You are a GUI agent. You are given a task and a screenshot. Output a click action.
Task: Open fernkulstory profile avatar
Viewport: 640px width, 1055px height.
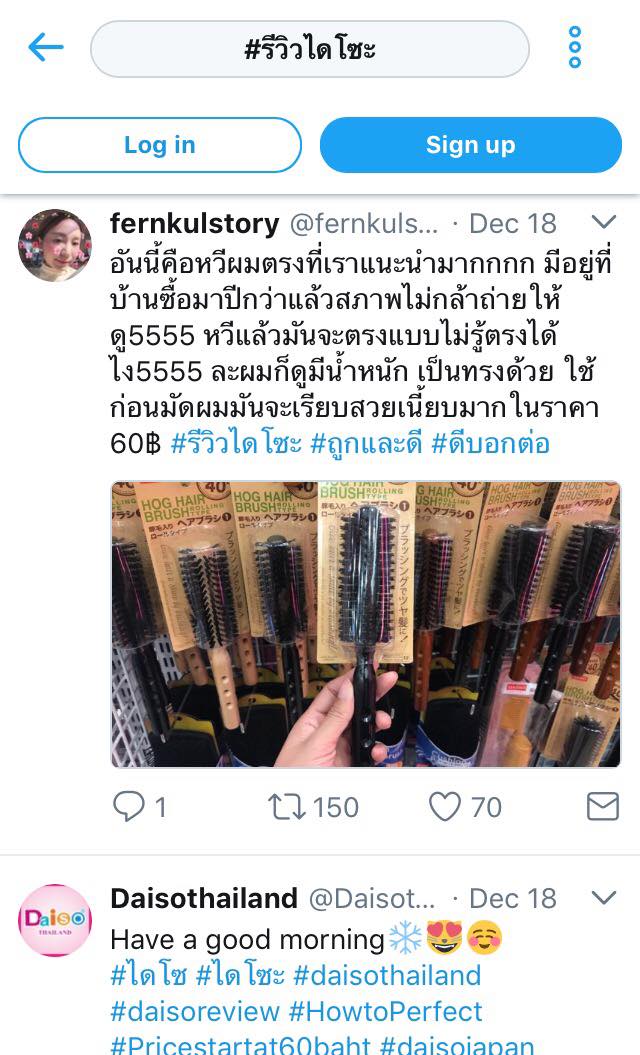click(55, 245)
